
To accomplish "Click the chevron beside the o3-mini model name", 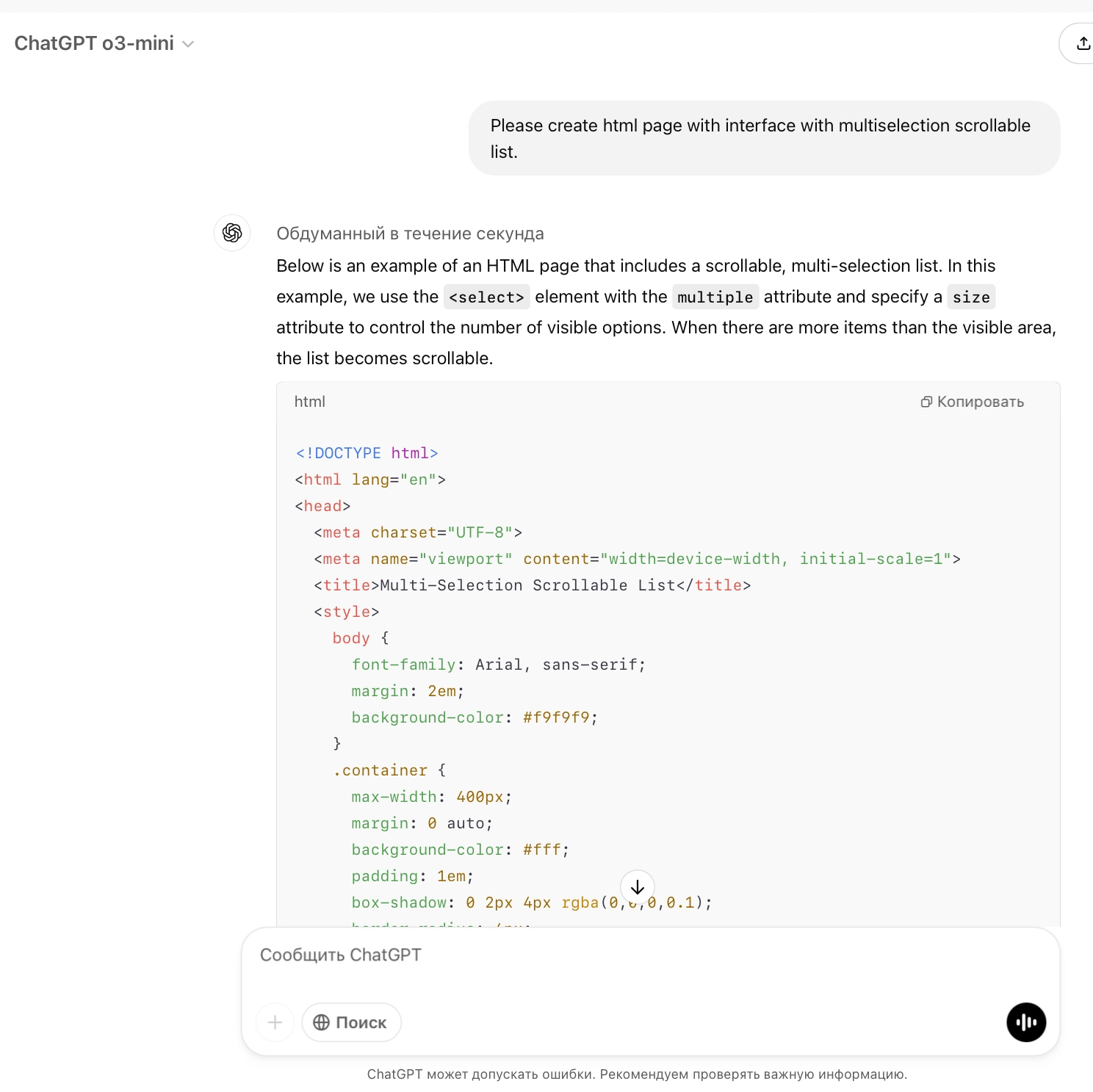I will click(188, 44).
